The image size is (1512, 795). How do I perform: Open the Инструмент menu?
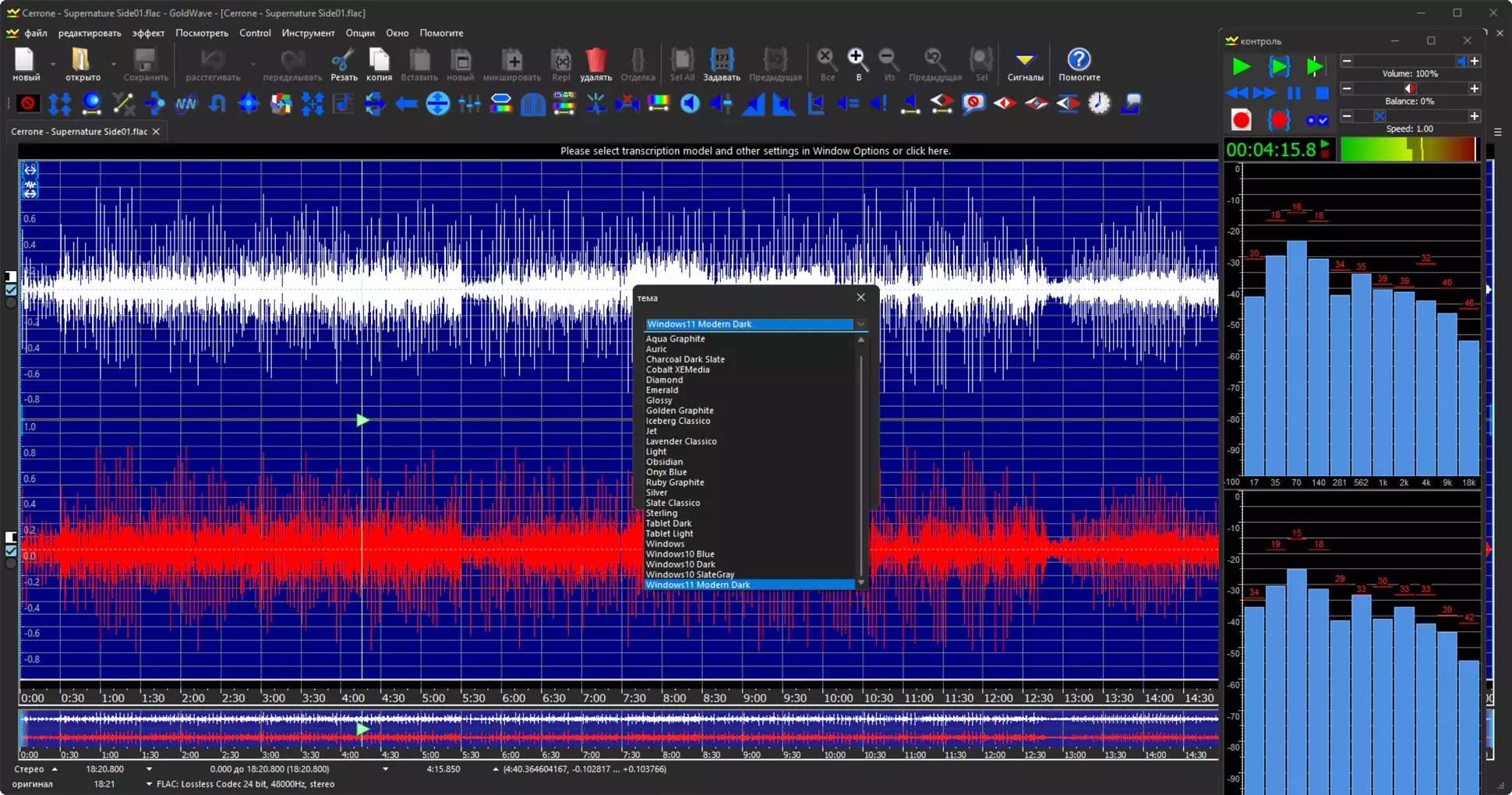point(308,34)
